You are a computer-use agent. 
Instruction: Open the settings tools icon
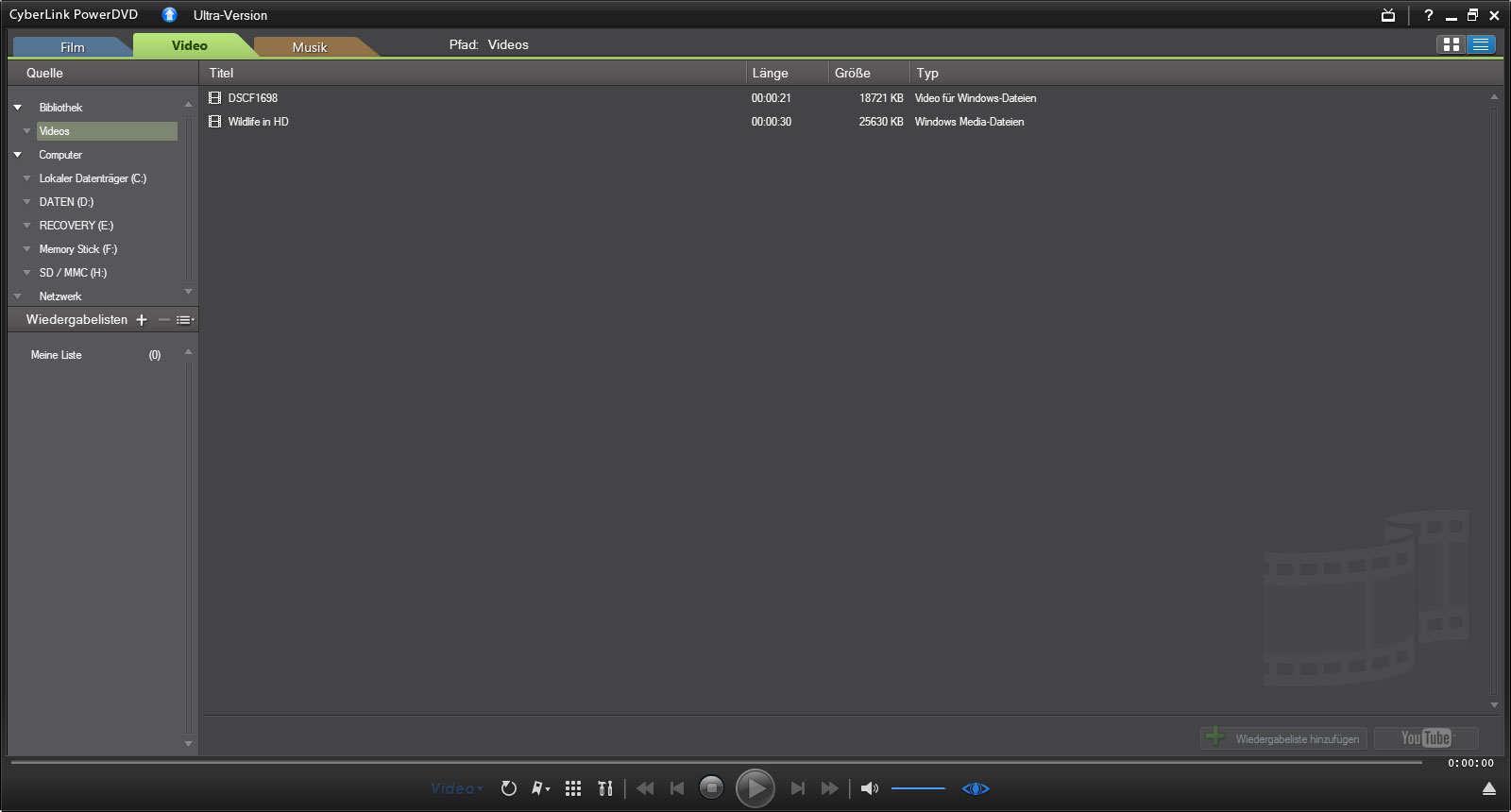point(605,788)
